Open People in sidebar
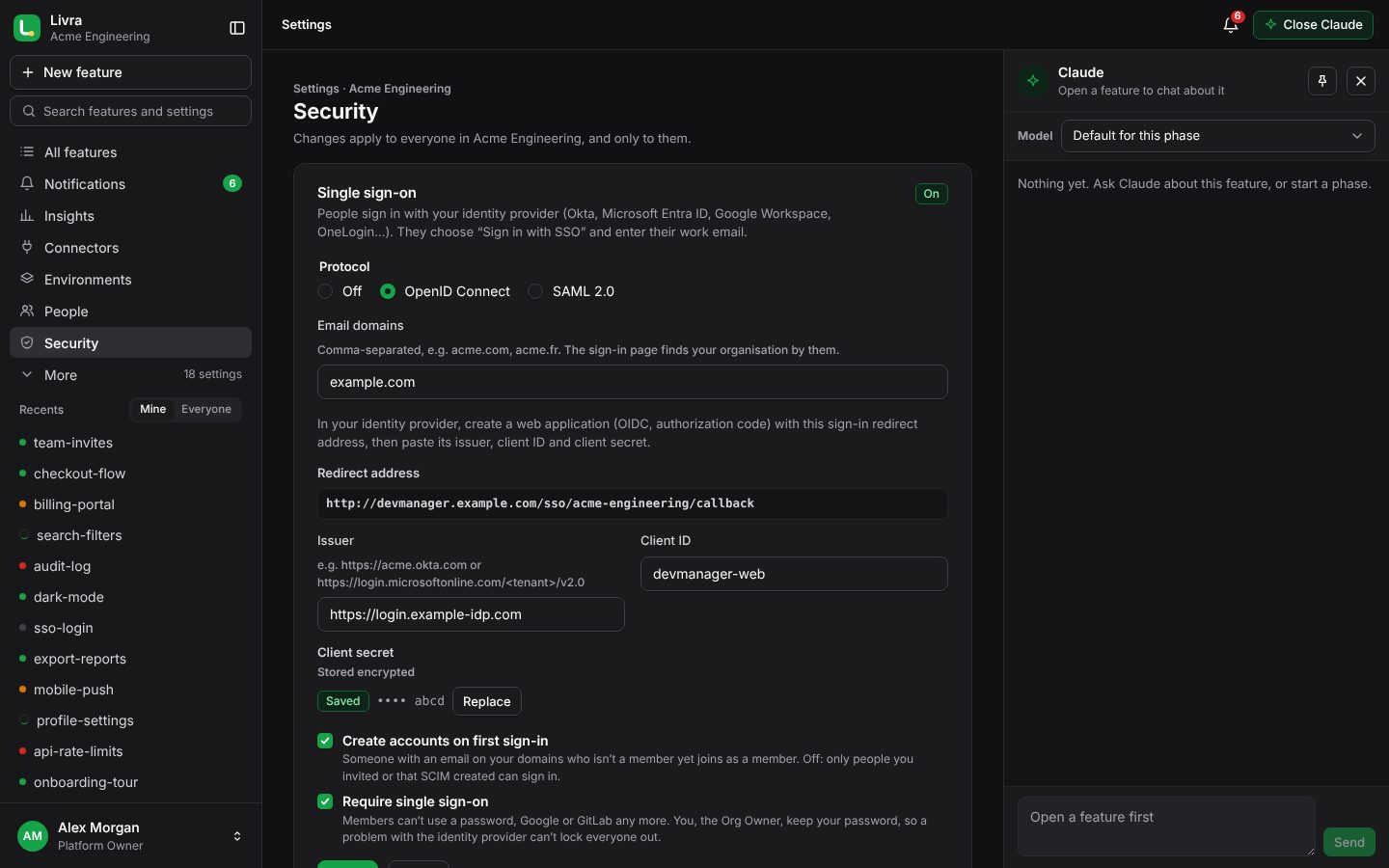1389x868 pixels. [130, 312]
